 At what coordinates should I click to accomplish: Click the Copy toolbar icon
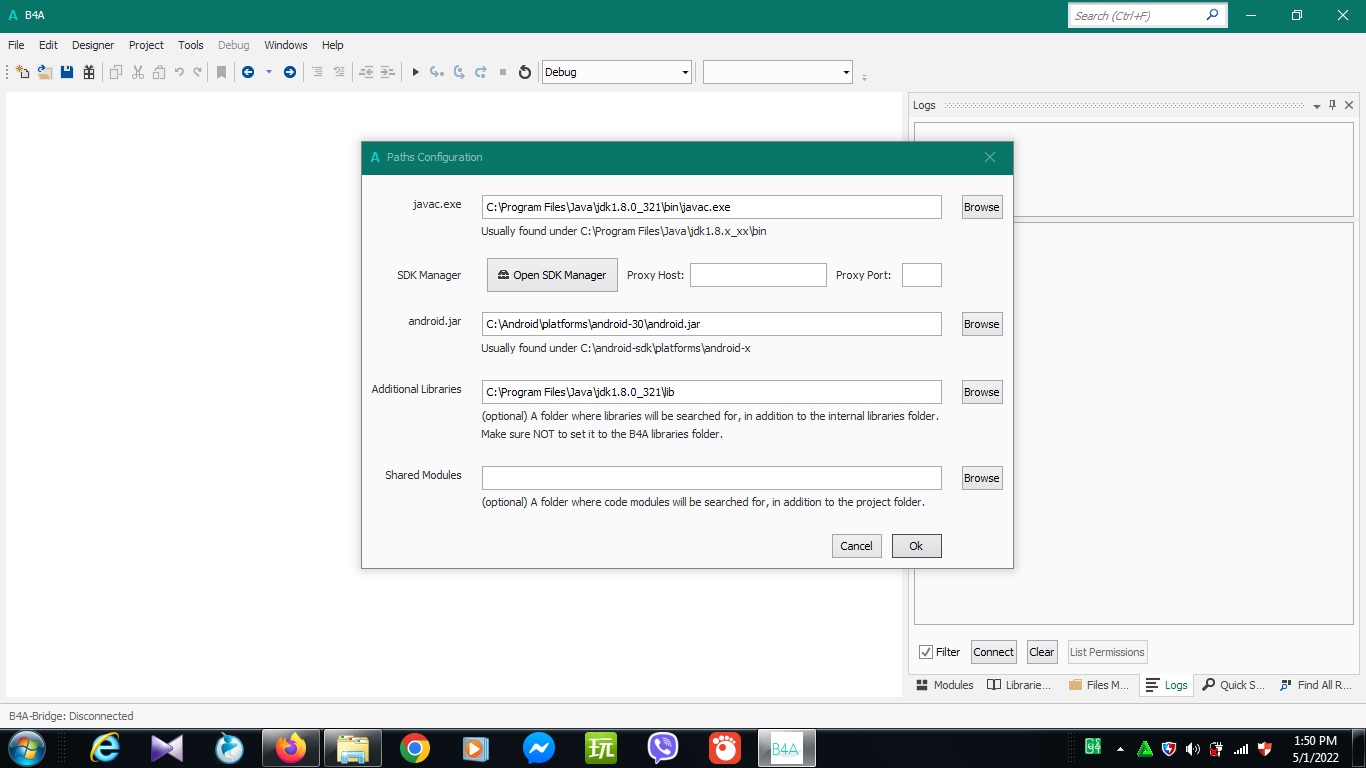pyautogui.click(x=116, y=72)
